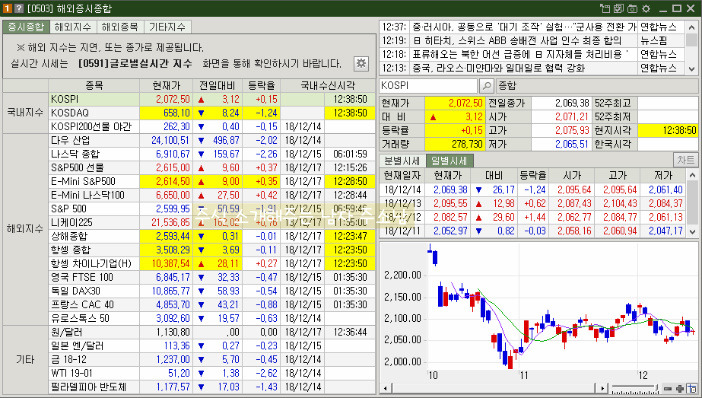Select the 금 18-12 row
The image size is (702, 398).
[212, 359]
